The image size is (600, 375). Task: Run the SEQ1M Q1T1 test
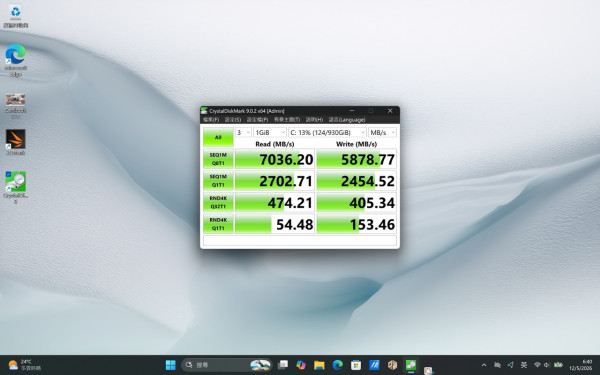218,181
